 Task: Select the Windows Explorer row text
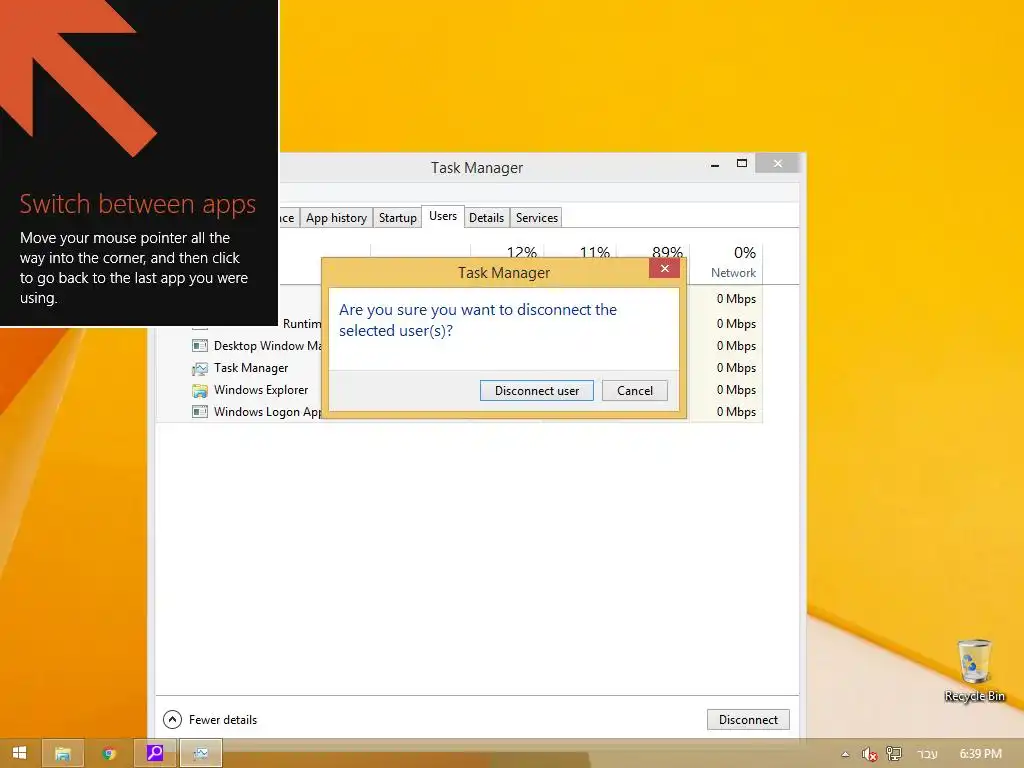point(261,390)
